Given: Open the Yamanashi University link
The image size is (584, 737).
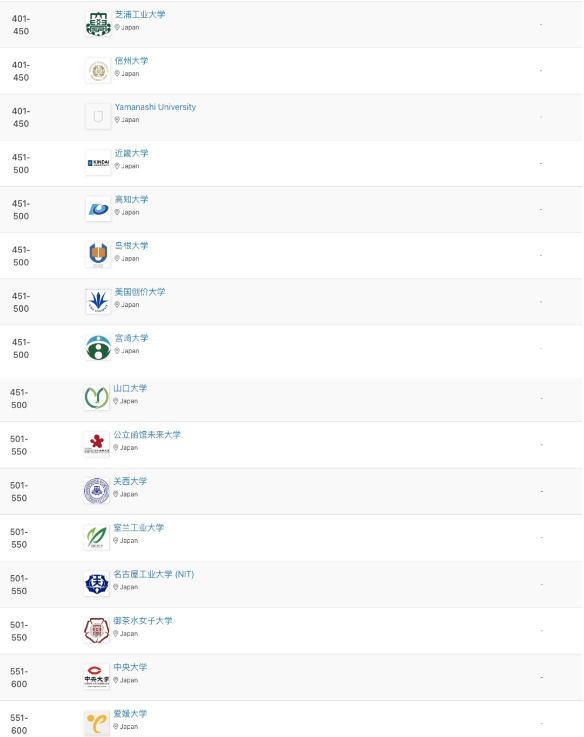Looking at the screenshot, I should (x=155, y=107).
